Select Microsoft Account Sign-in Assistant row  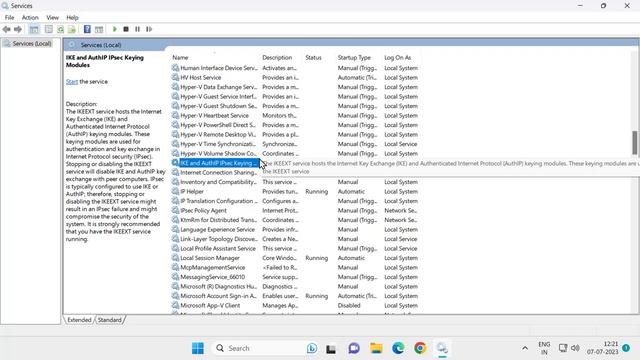click(296, 296)
